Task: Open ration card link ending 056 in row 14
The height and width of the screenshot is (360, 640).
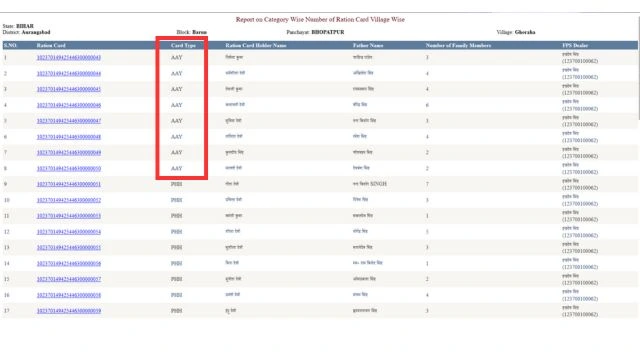Action: [69, 264]
